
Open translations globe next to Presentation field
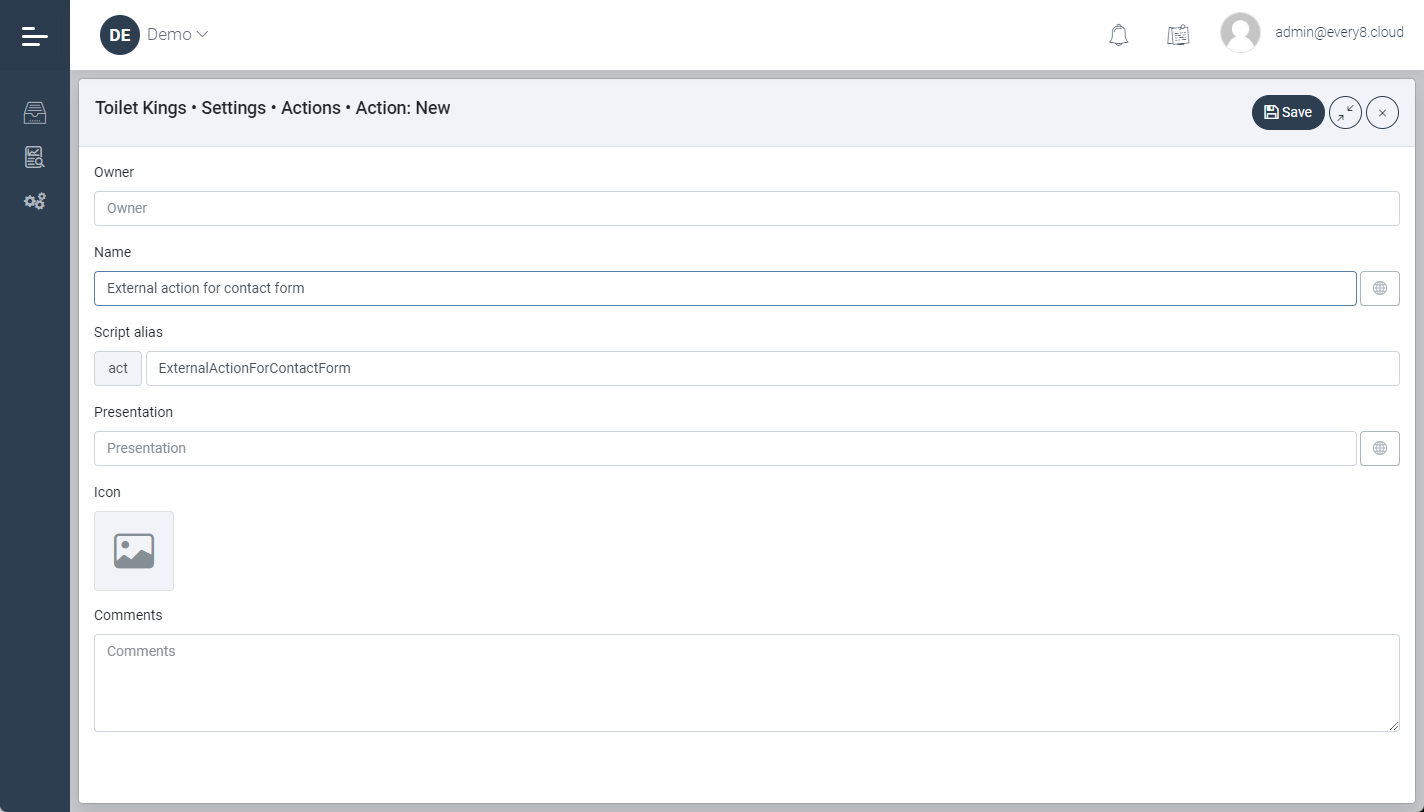(1380, 448)
